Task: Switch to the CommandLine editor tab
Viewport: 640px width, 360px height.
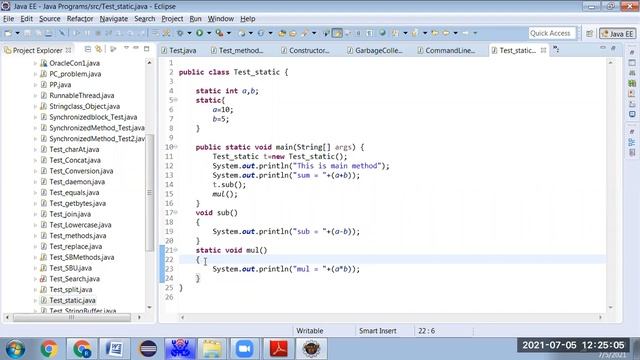Action: 447,51
